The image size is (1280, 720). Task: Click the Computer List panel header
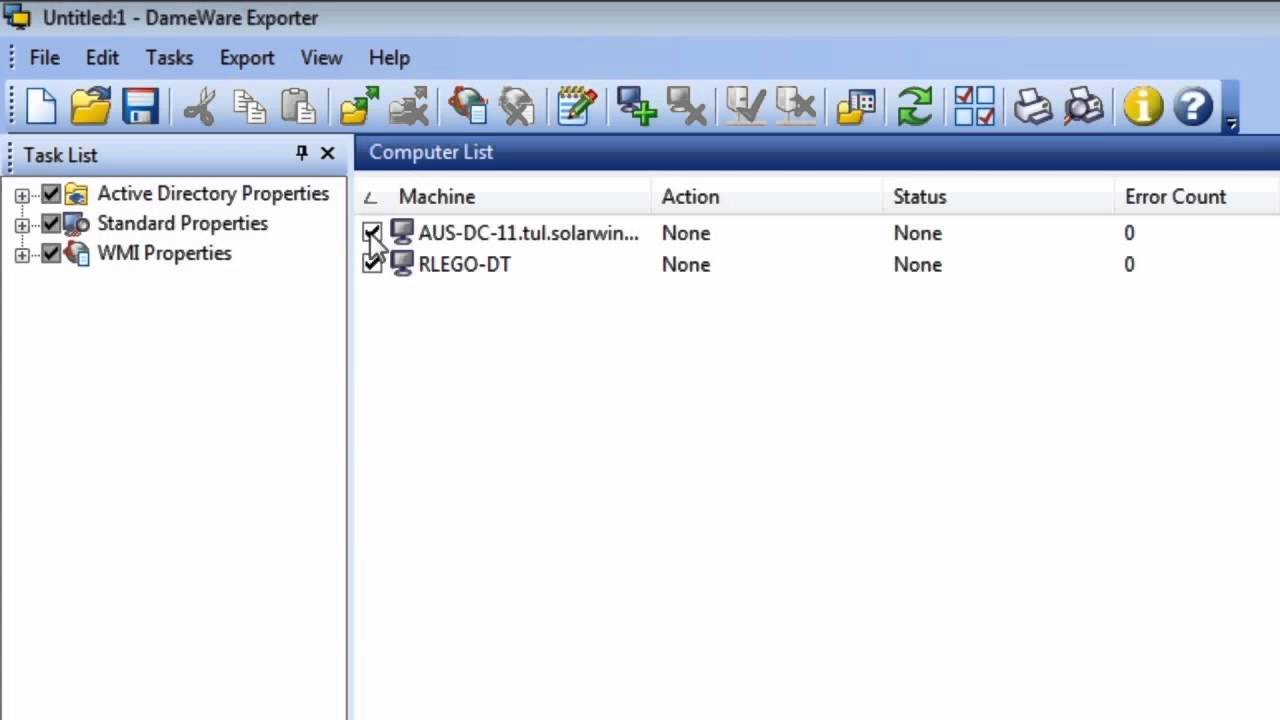tap(817, 152)
